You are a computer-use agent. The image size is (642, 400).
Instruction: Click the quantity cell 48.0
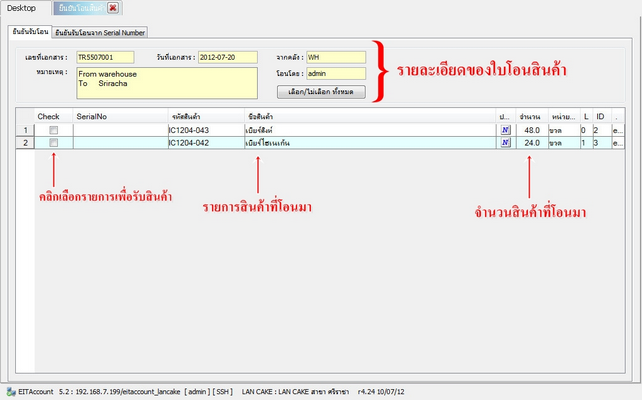[x=532, y=130]
